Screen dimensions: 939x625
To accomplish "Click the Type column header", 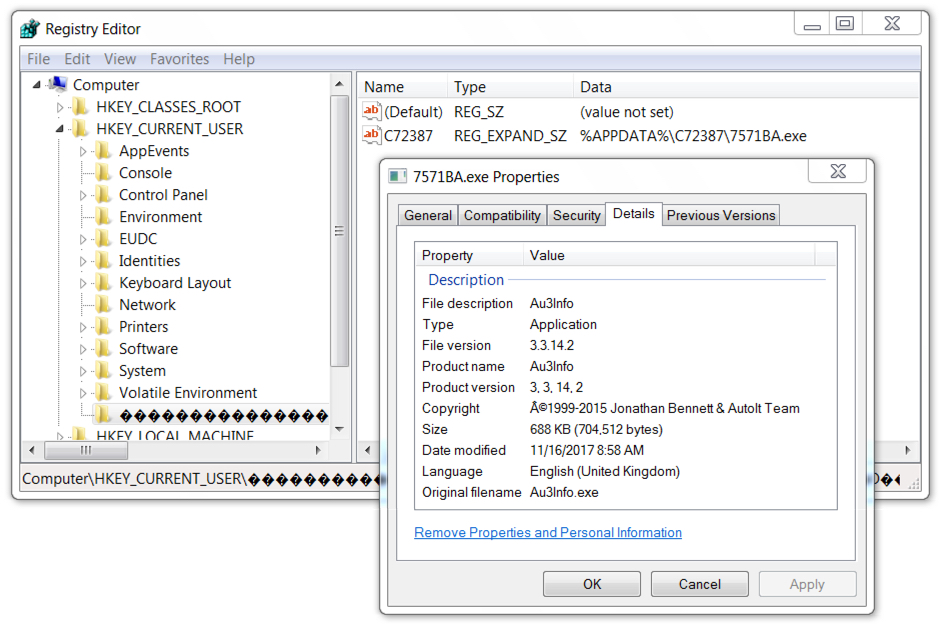I will pyautogui.click(x=510, y=87).
